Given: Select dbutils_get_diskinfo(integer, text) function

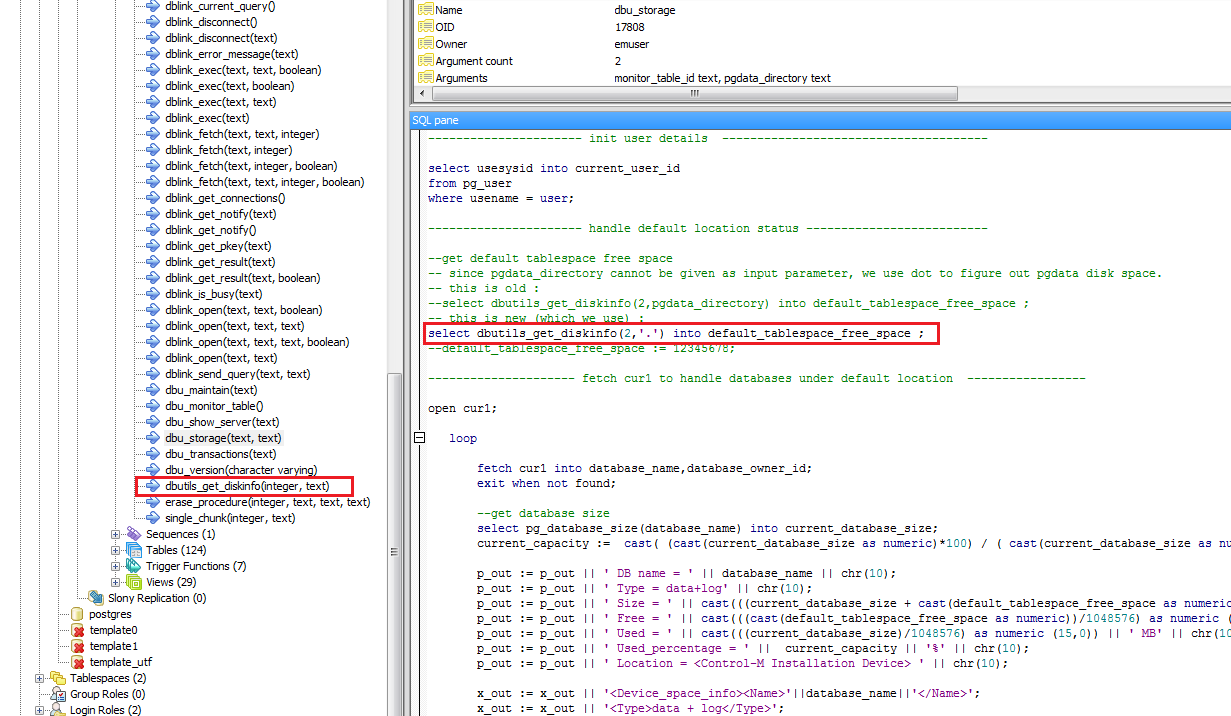Looking at the screenshot, I should tap(246, 486).
